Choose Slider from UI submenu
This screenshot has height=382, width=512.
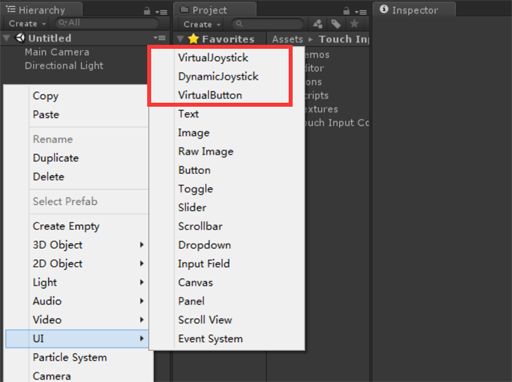[x=192, y=207]
